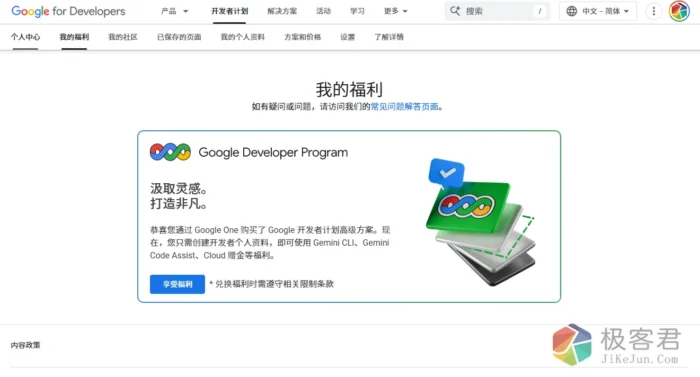700x377 pixels.
Task: Expand the 更多 dropdown menu
Action: [x=396, y=11]
